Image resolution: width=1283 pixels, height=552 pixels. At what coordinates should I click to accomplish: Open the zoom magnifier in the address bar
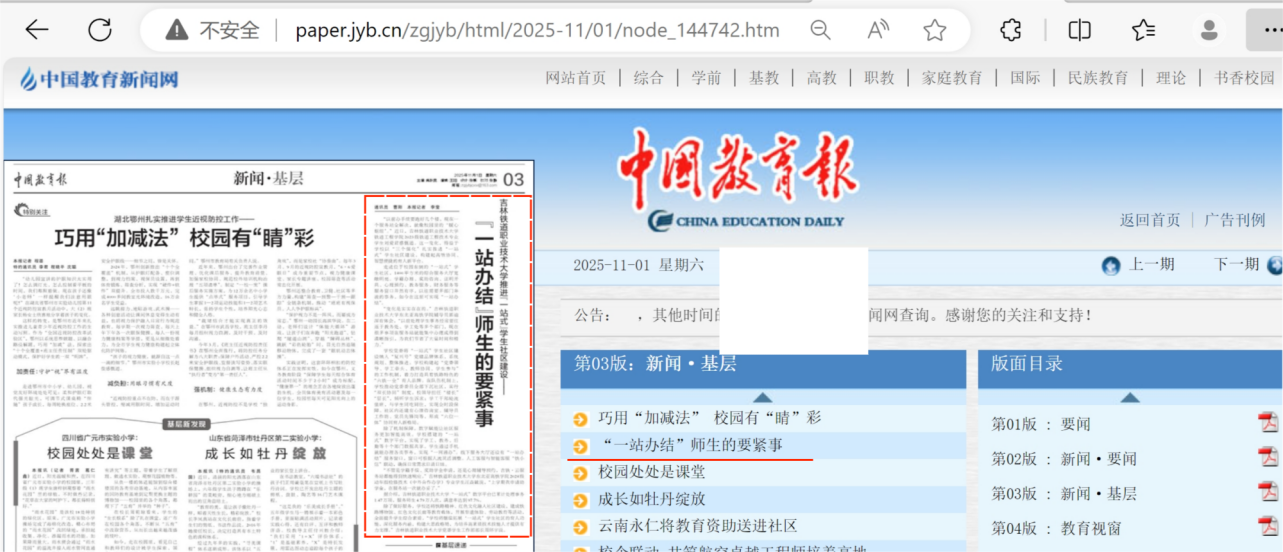point(820,30)
